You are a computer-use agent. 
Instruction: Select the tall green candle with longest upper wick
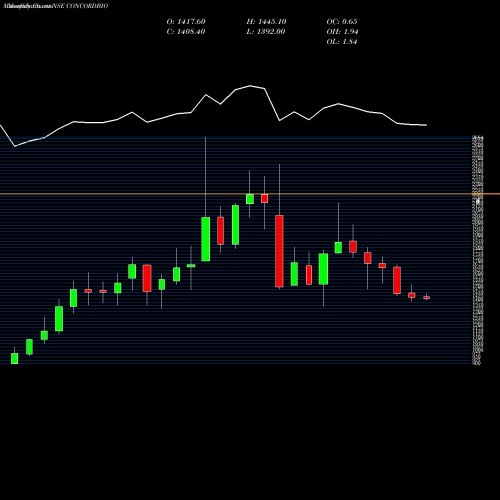click(206, 239)
